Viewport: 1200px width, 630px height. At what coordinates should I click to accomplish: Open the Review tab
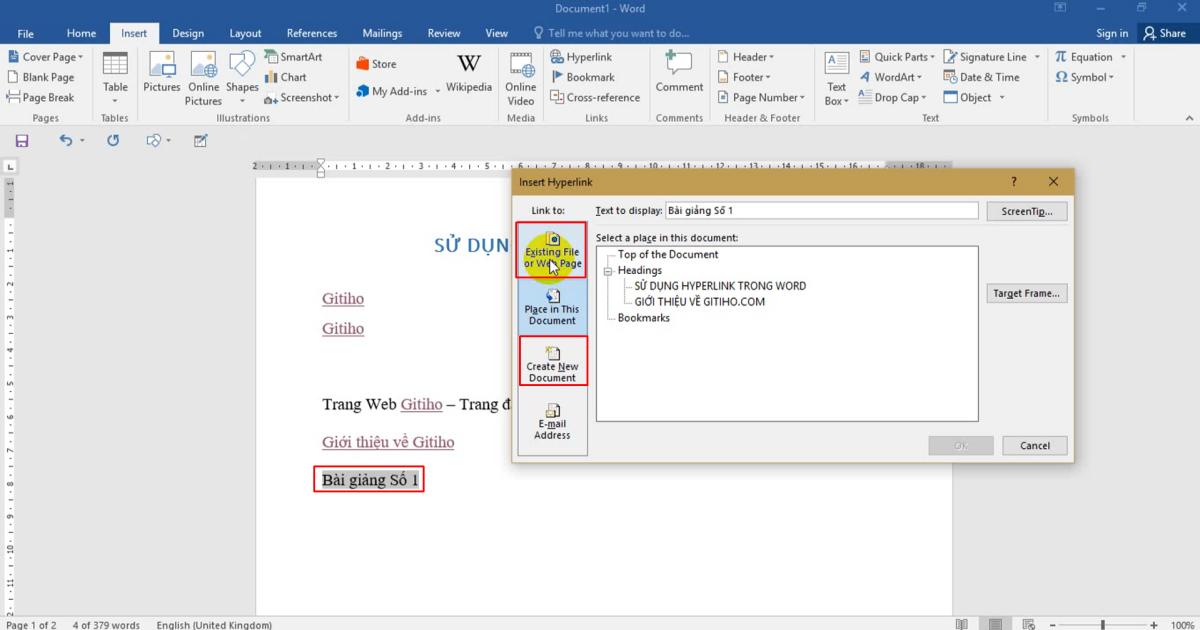point(443,32)
